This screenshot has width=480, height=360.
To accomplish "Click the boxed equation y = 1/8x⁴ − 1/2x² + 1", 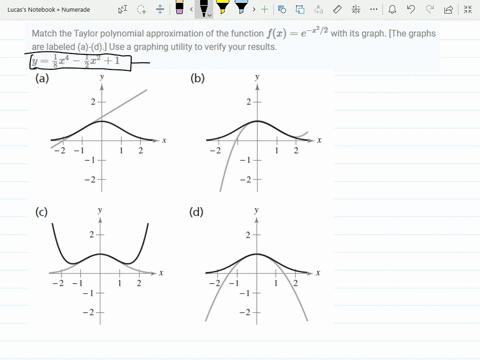I will coord(80,62).
